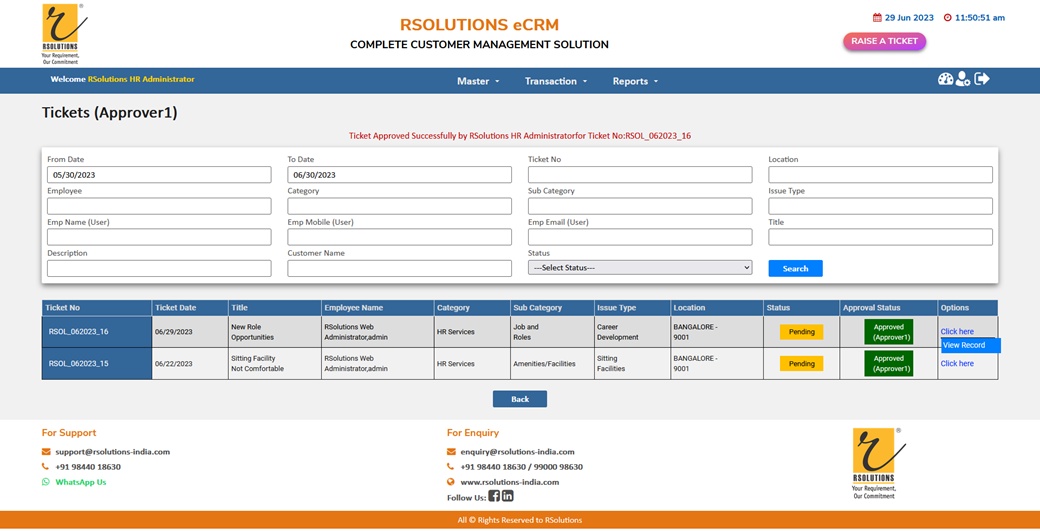The height and width of the screenshot is (532, 1040).
Task: Focus the Ticket No input field
Action: click(640, 175)
